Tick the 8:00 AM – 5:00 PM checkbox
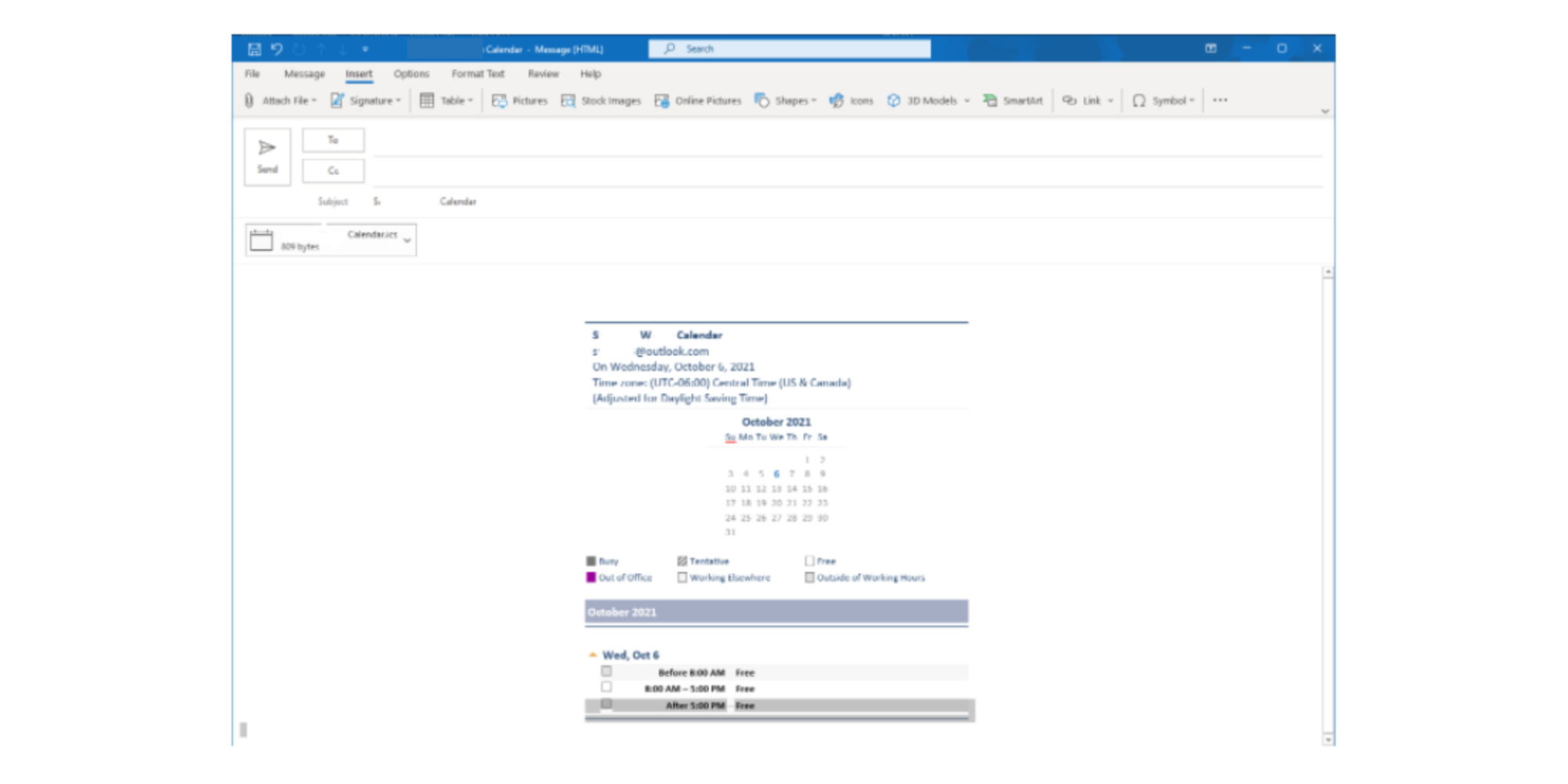 pyautogui.click(x=606, y=687)
